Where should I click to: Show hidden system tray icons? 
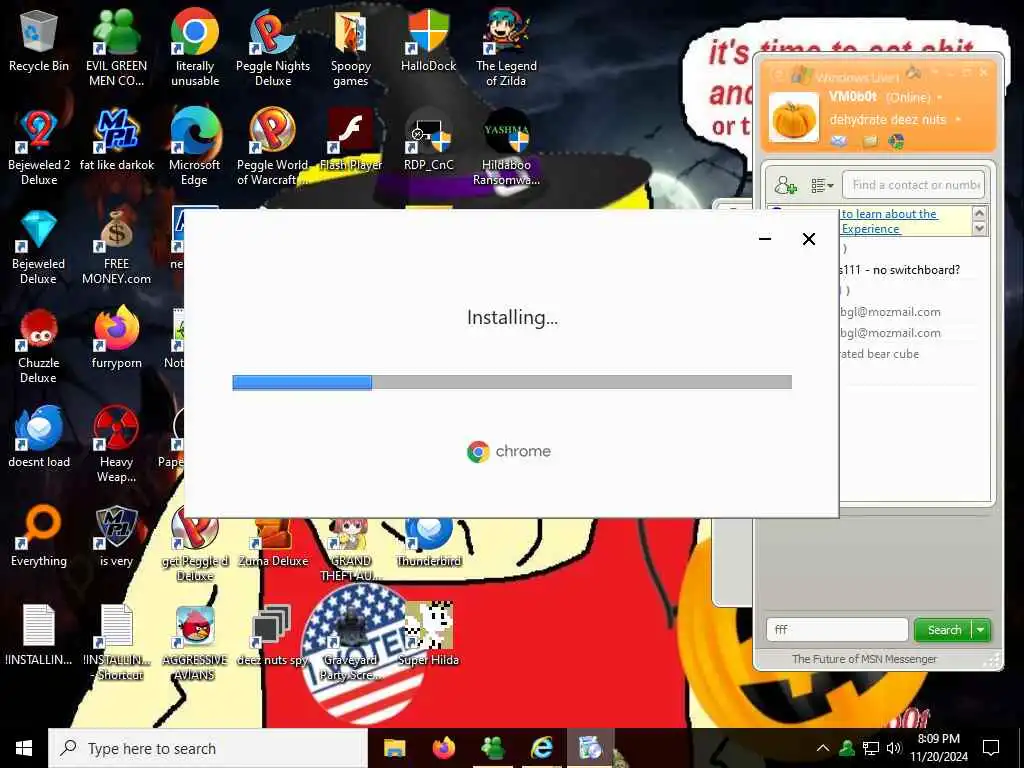pyautogui.click(x=823, y=748)
